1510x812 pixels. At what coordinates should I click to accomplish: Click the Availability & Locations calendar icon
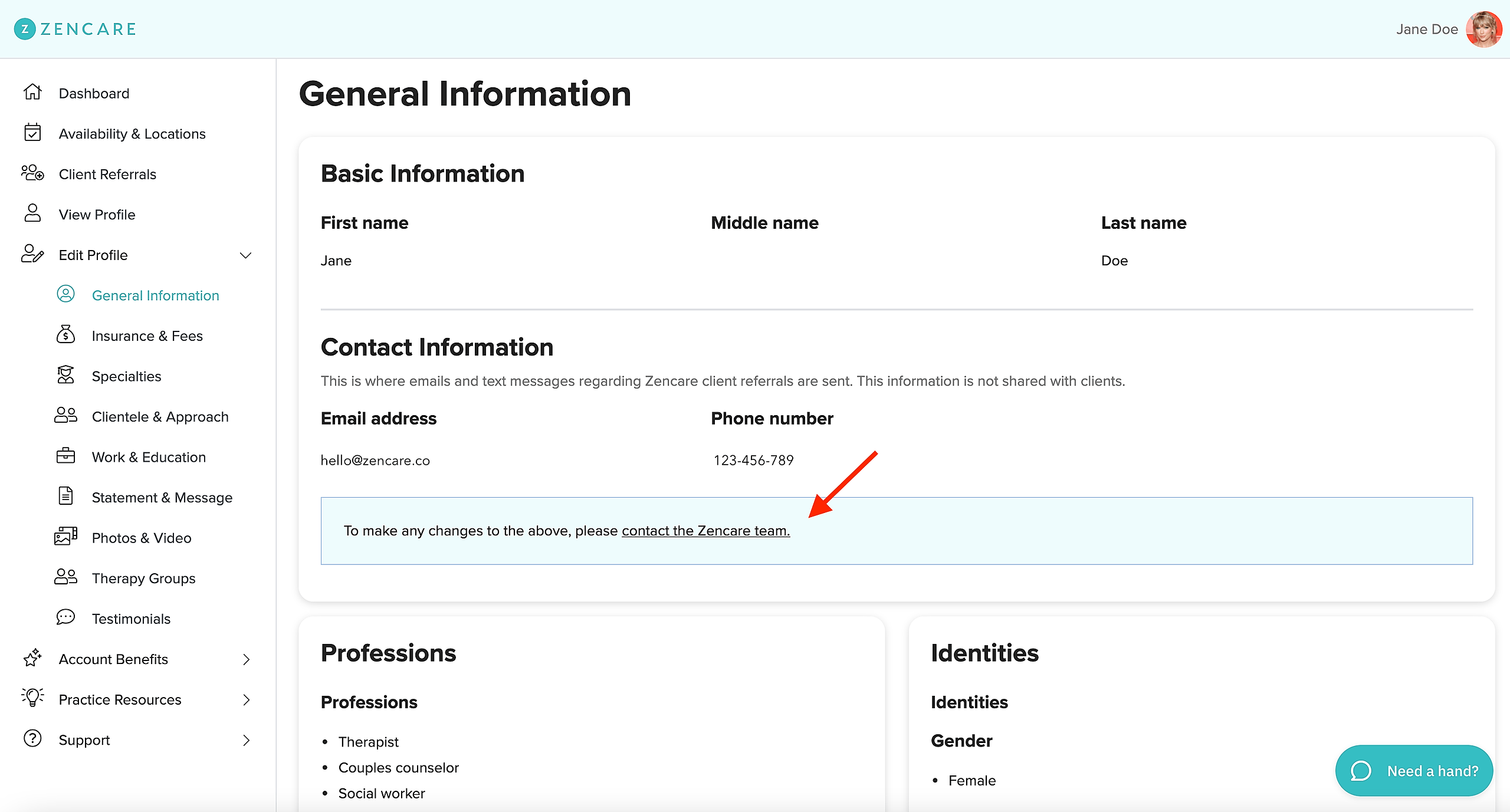32,133
